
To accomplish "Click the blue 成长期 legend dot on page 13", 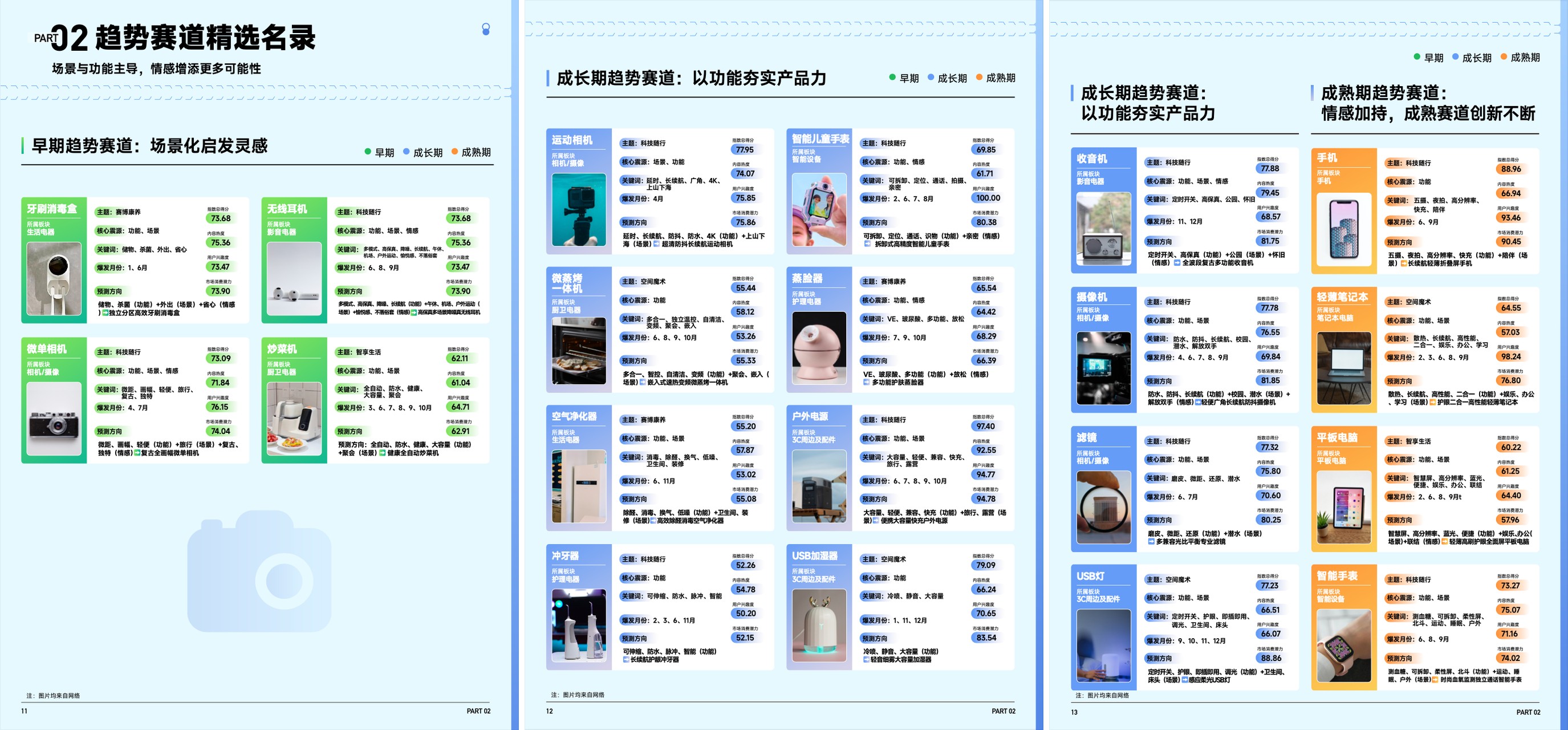I will 1456,57.
